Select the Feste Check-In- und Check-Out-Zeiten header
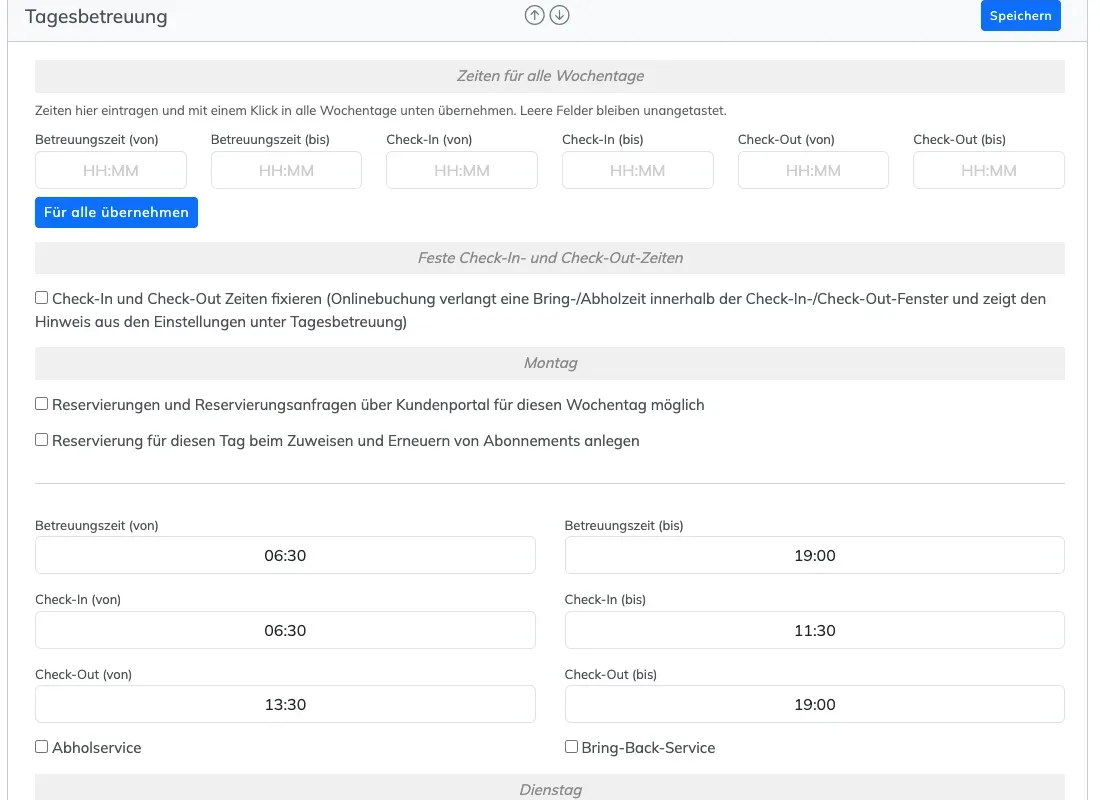Screen dimensions: 1100x800 [x=550, y=258]
